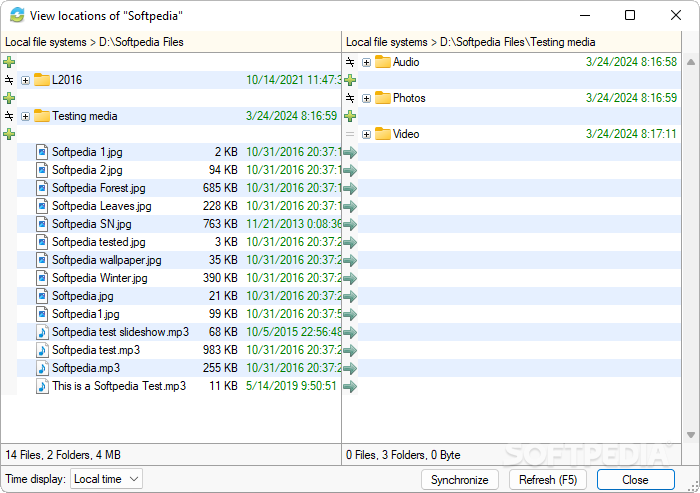Image resolution: width=700 pixels, height=493 pixels.
Task: Minimize the View locations window
Action: (585, 15)
